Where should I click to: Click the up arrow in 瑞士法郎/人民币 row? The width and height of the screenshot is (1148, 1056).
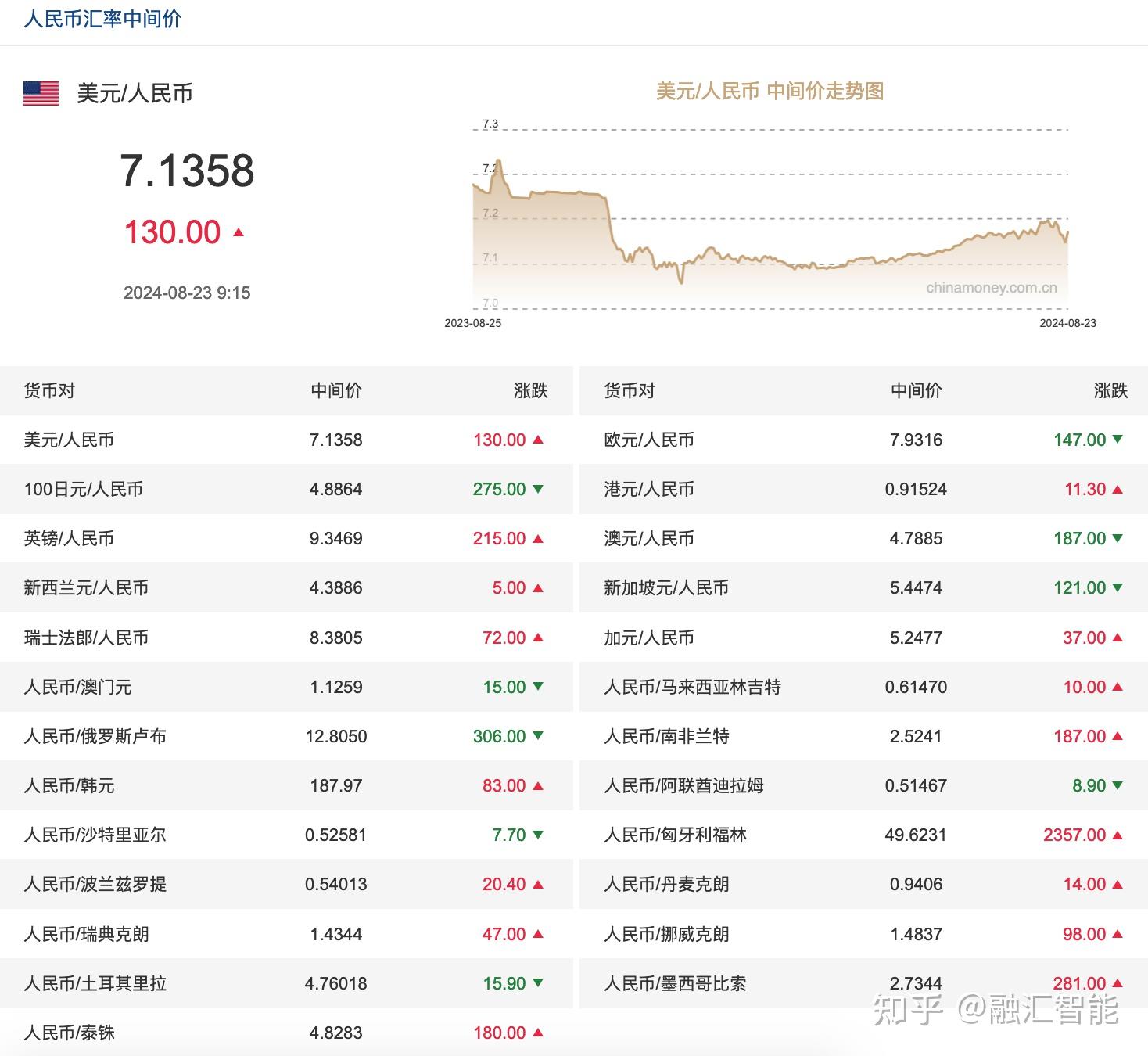pos(538,638)
